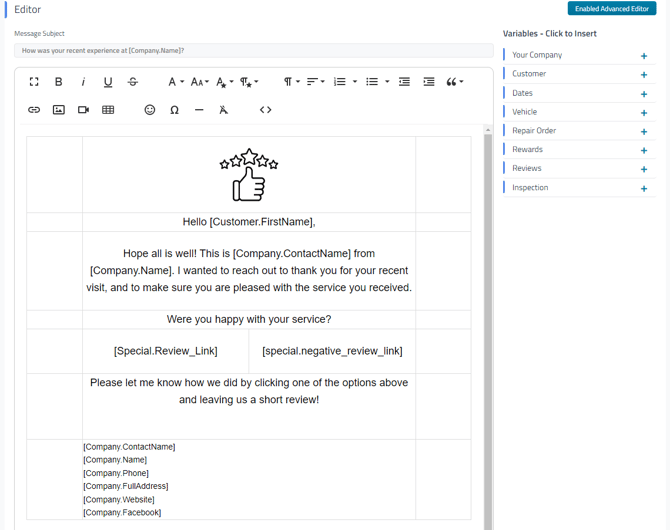This screenshot has width=670, height=530.
Task: Open the text align dropdown
Action: coord(315,82)
